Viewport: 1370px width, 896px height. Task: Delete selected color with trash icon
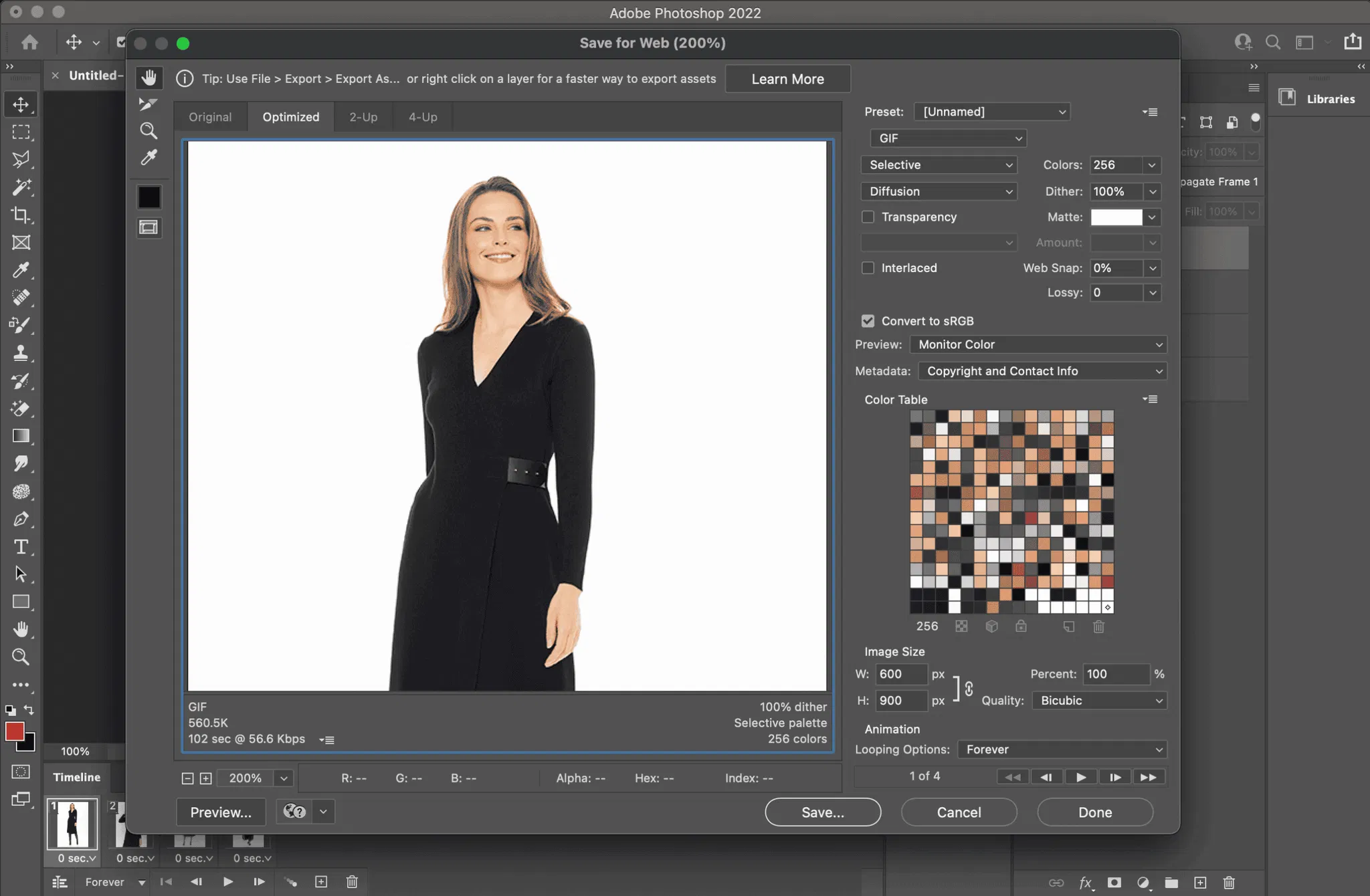1098,627
